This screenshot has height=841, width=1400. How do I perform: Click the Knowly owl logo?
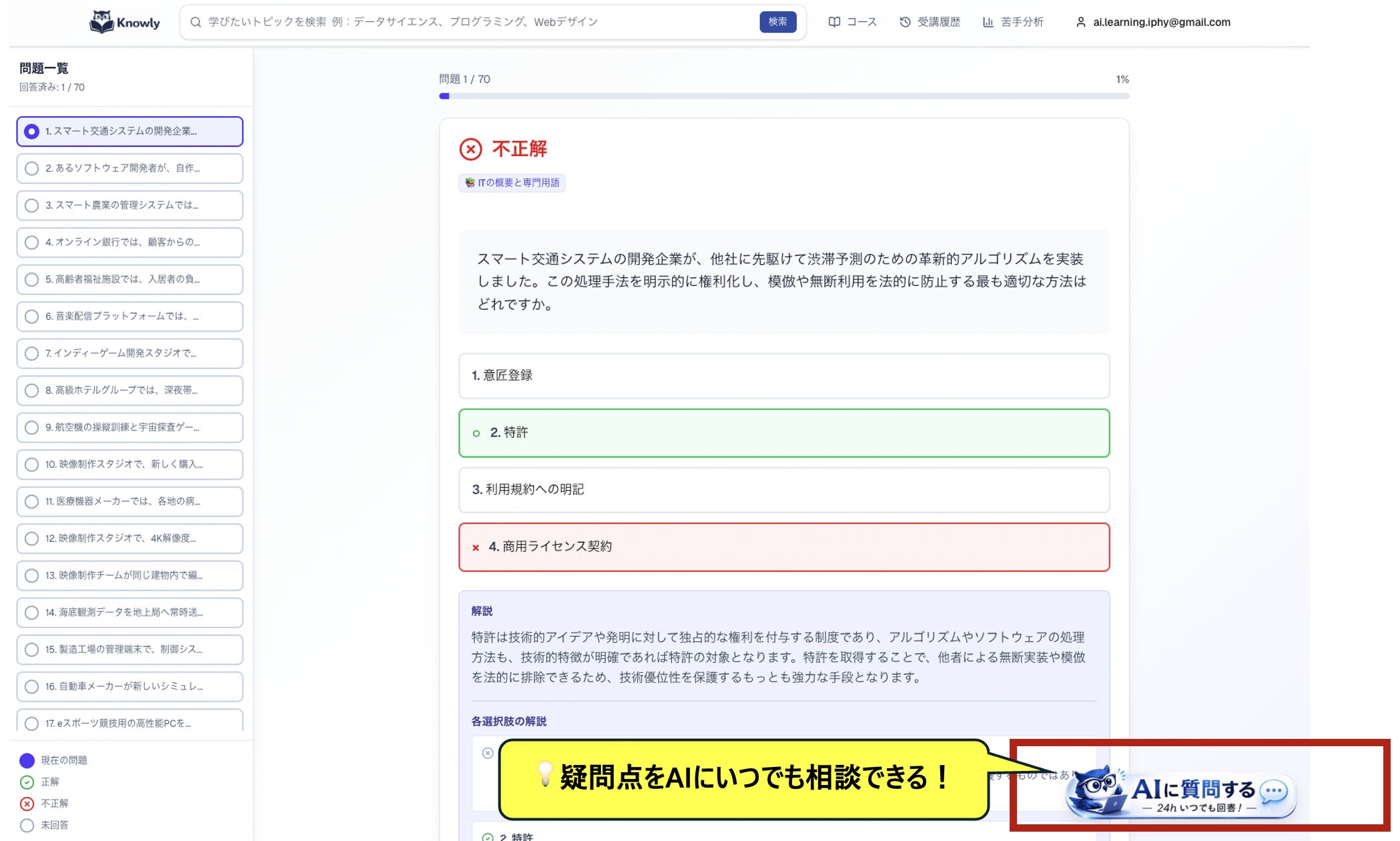point(101,22)
